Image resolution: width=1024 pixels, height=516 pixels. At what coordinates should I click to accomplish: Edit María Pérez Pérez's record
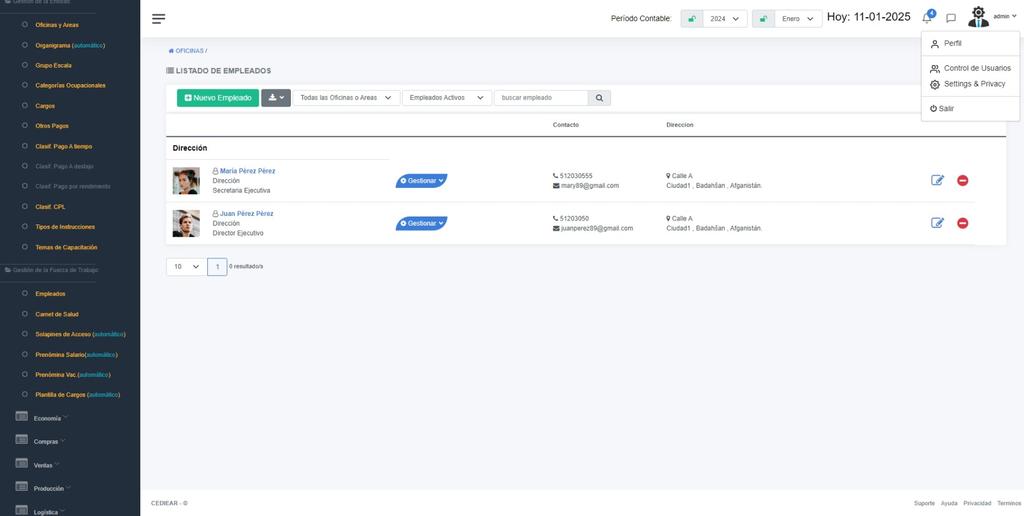point(937,180)
